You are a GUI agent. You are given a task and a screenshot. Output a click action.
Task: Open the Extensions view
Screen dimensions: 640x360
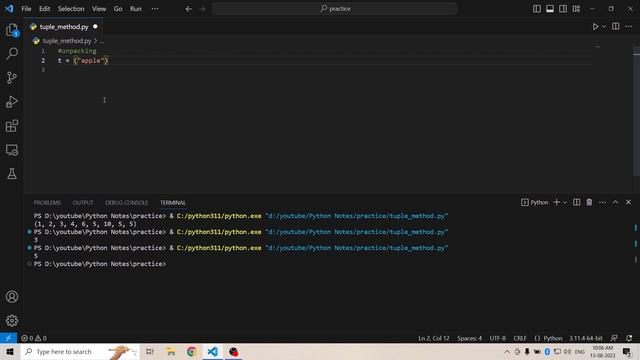click(12, 126)
